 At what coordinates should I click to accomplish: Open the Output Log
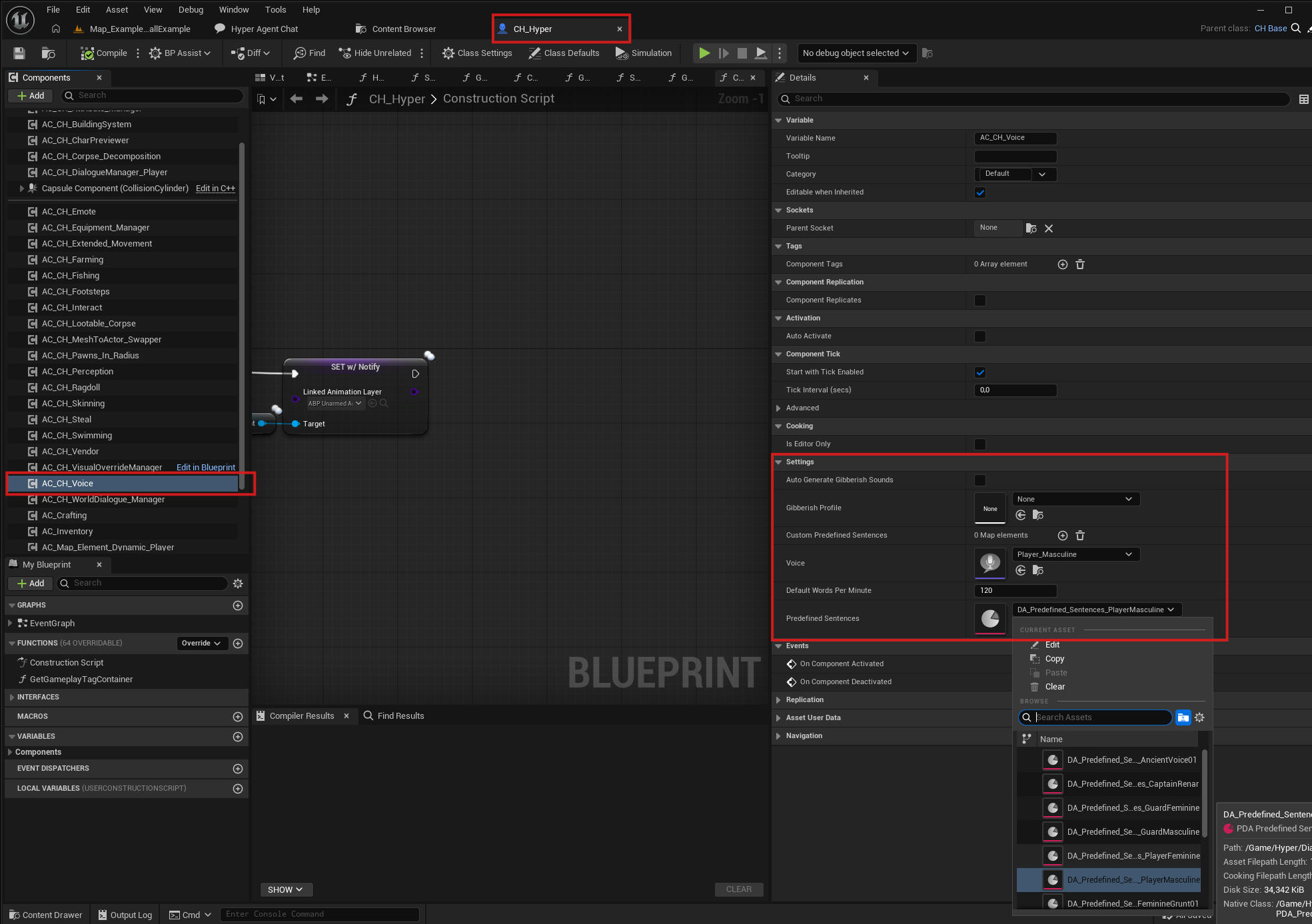click(x=125, y=915)
